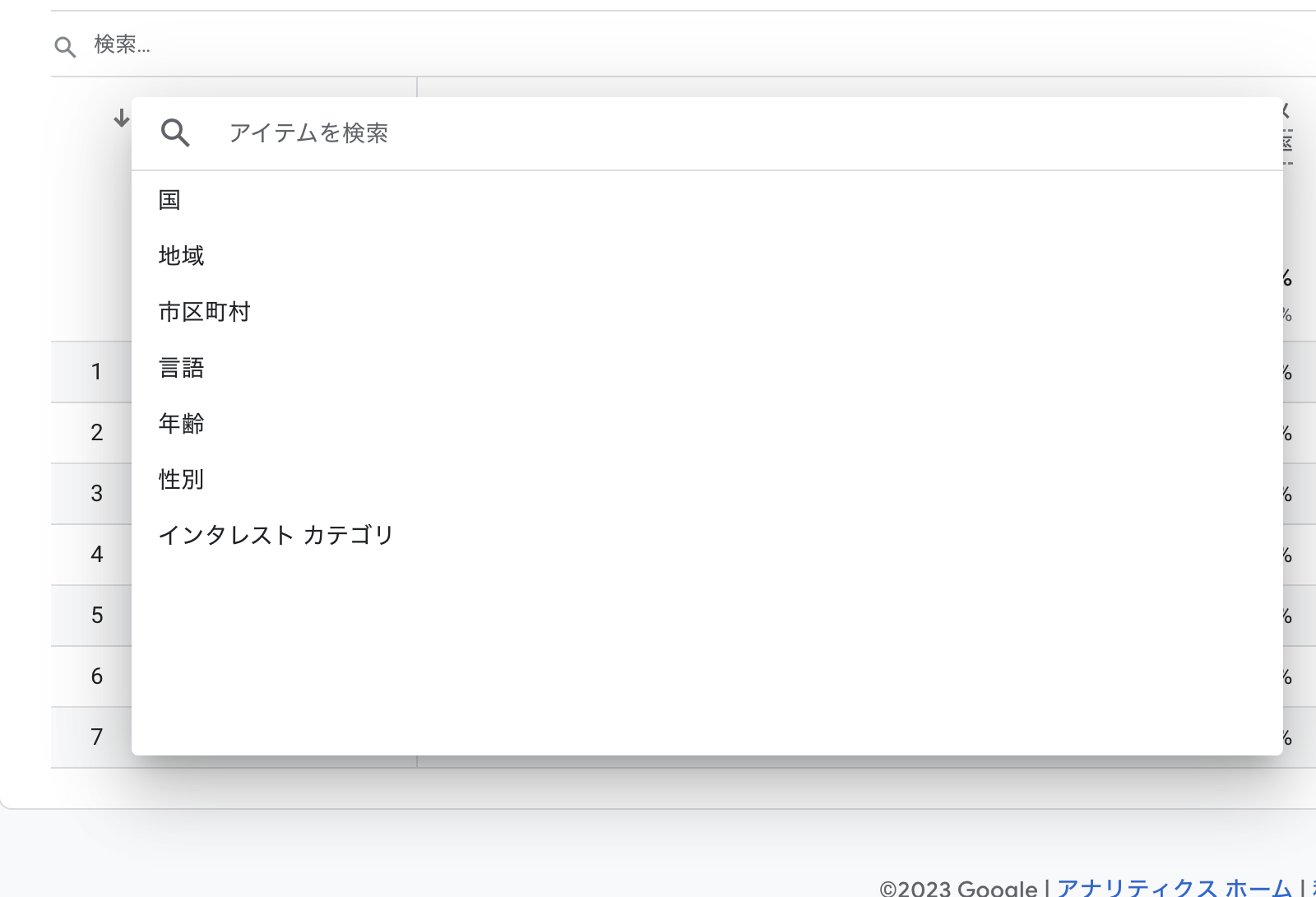The image size is (1316, 897).
Task: Choose the 言語 dimension option
Action: [x=182, y=368]
